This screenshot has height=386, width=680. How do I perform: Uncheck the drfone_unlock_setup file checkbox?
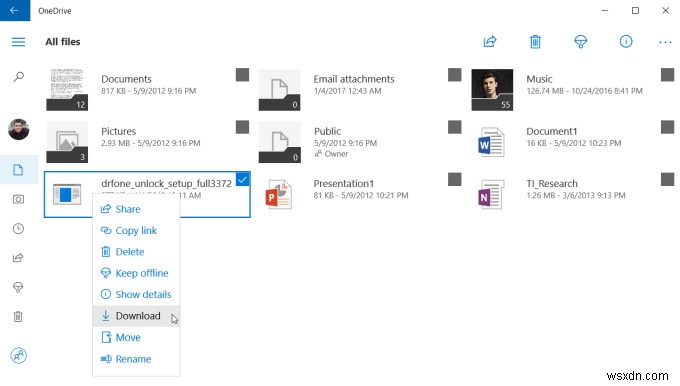(242, 179)
